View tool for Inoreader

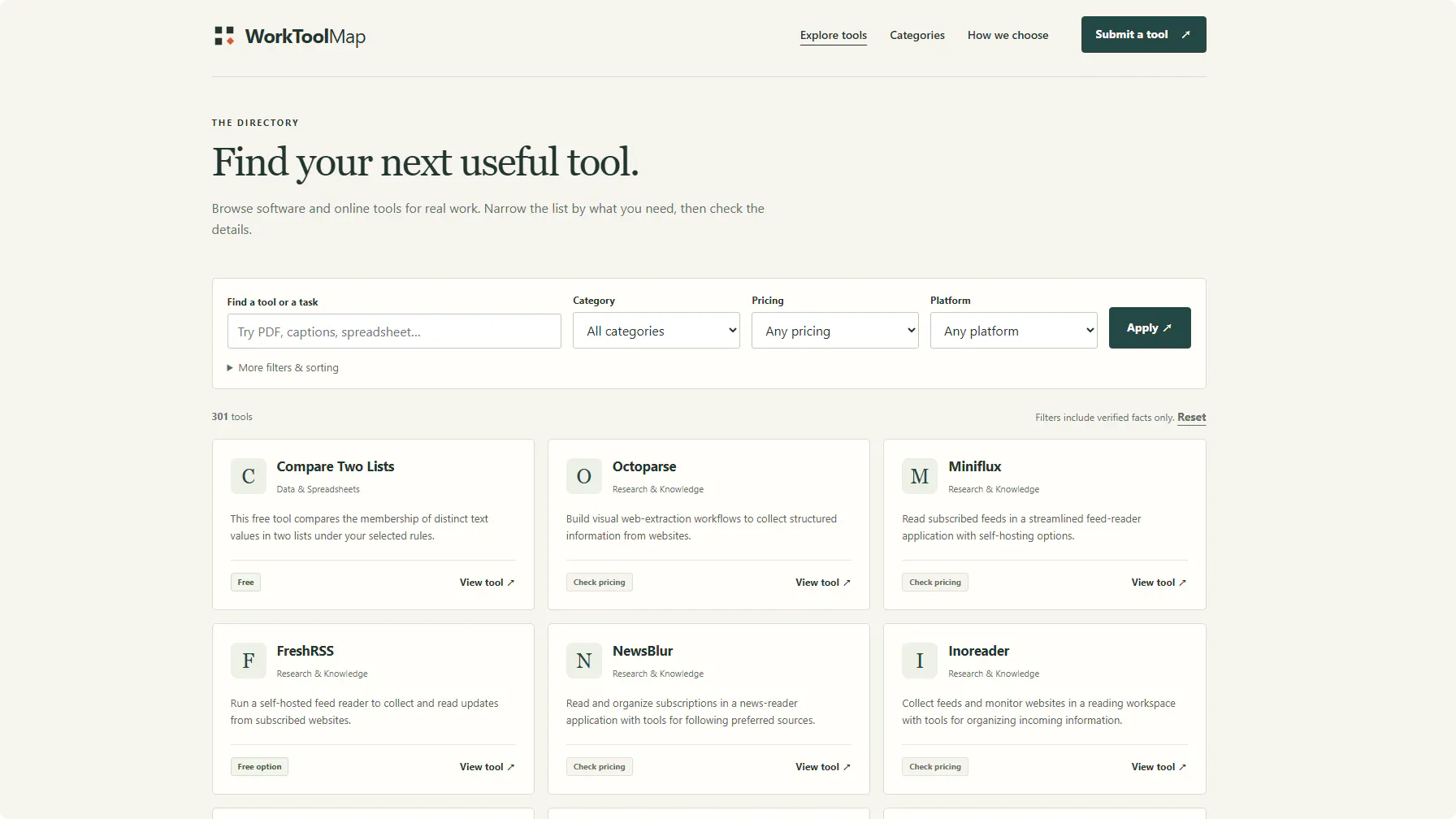click(1159, 767)
